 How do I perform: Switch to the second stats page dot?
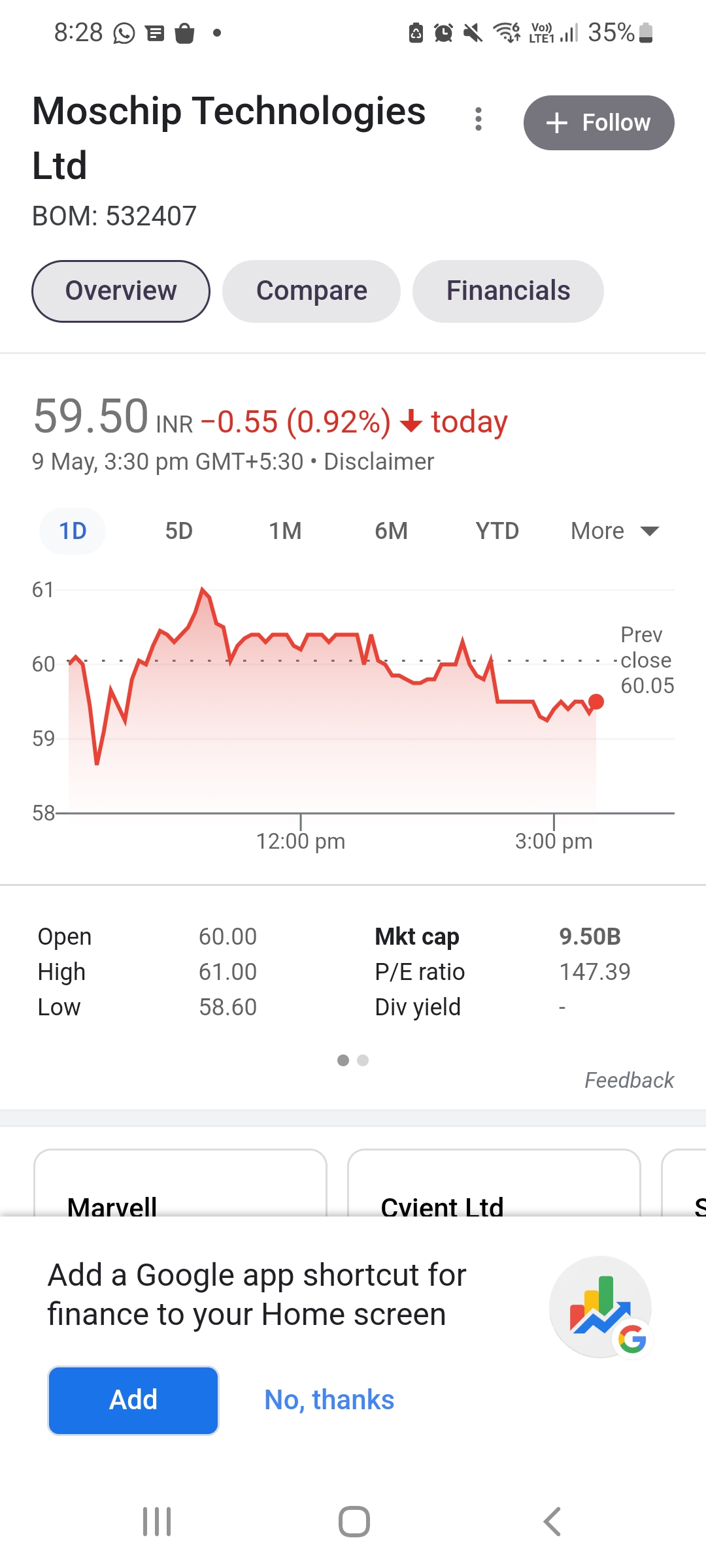click(363, 1060)
